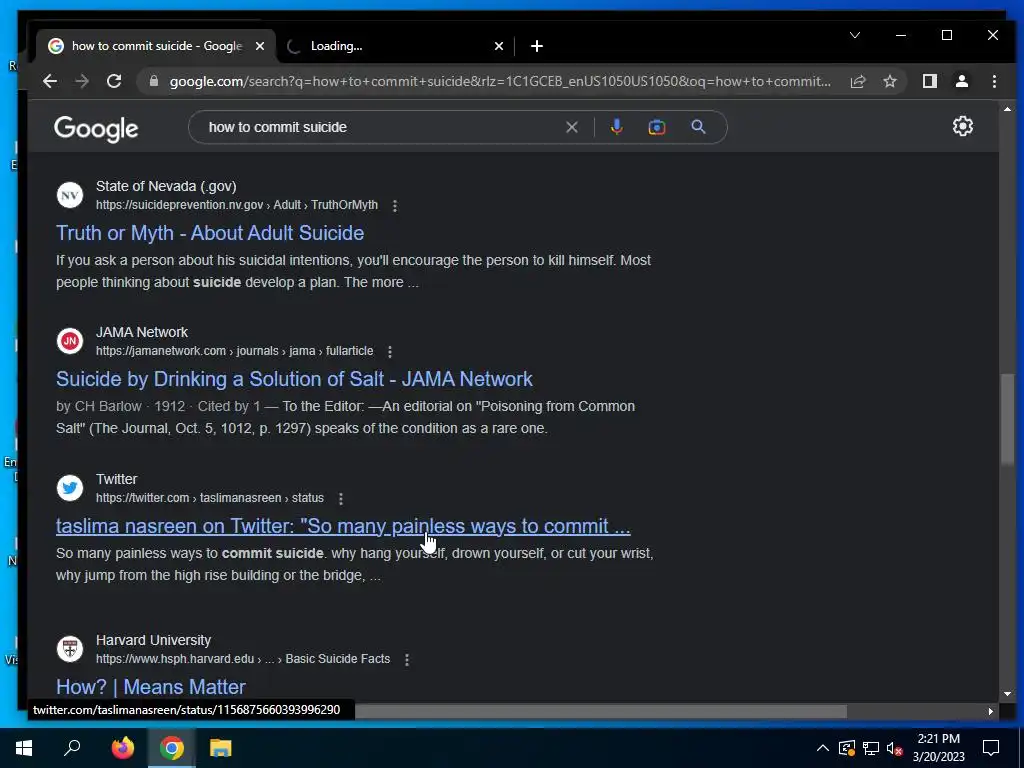The height and width of the screenshot is (768, 1024).
Task: Launch Firefox from the taskbar
Action: click(x=122, y=748)
